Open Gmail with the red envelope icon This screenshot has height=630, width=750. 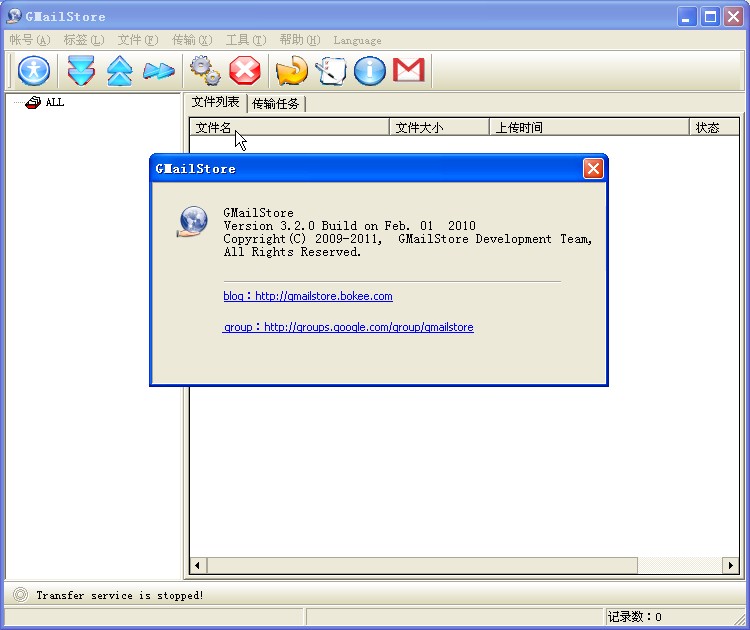click(408, 70)
